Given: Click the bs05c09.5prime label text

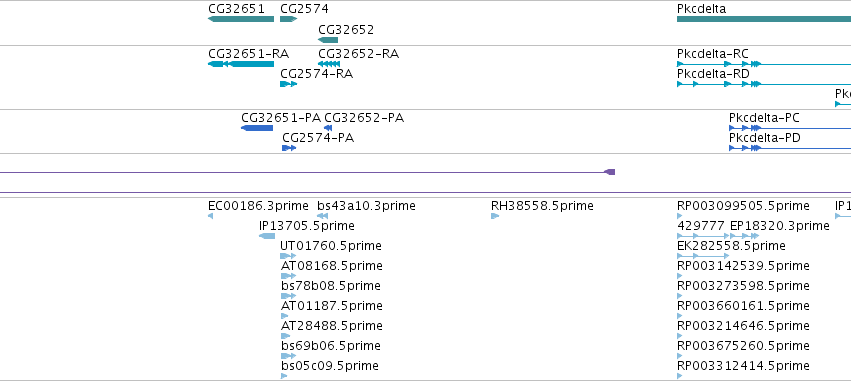Looking at the screenshot, I should (329, 365).
